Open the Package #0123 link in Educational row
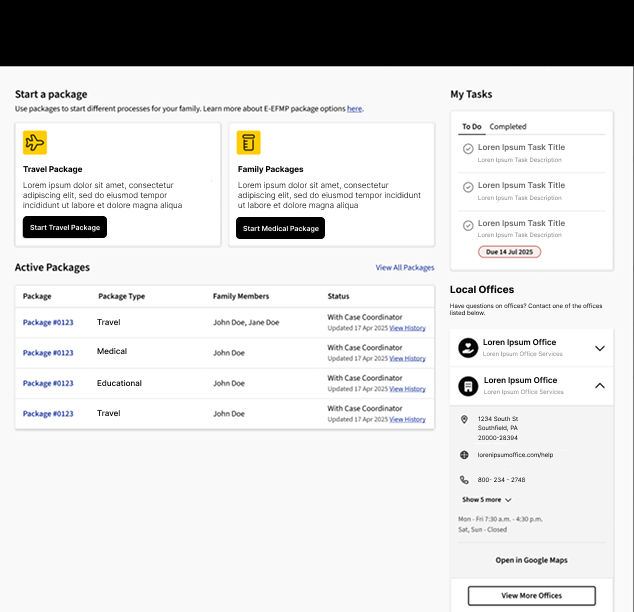634x612 pixels. (x=48, y=383)
